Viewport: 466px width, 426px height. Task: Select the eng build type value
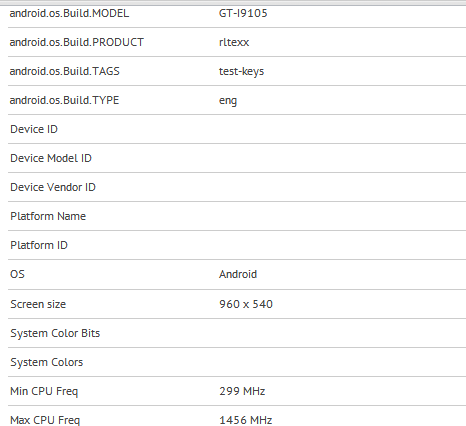pyautogui.click(x=228, y=101)
